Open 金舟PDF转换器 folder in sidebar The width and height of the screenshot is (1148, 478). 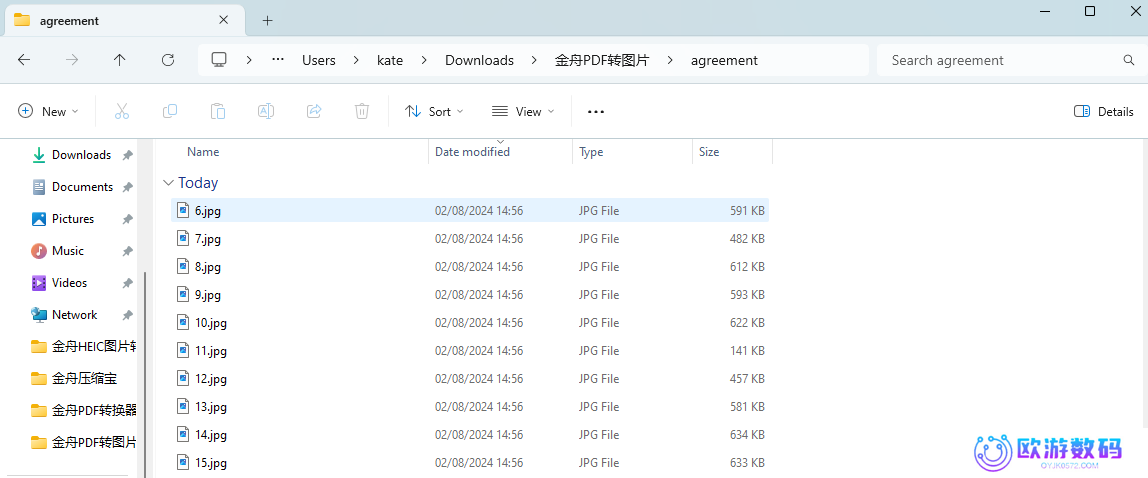click(x=83, y=411)
